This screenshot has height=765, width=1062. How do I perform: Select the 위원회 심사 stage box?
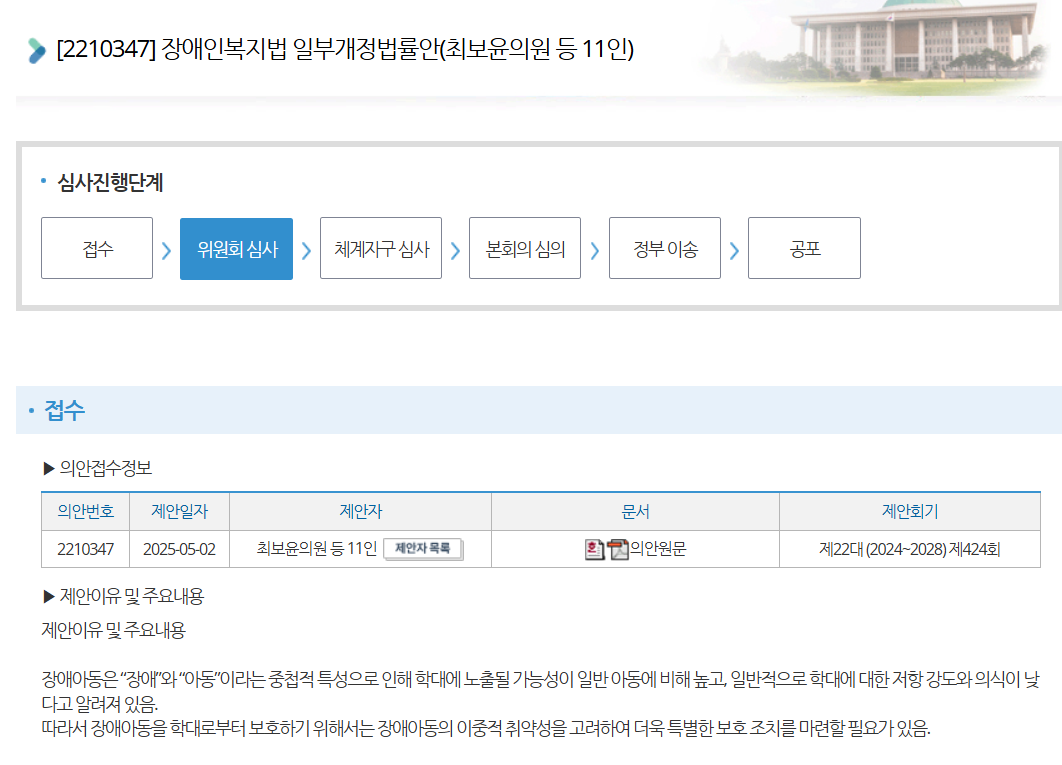pyautogui.click(x=236, y=248)
